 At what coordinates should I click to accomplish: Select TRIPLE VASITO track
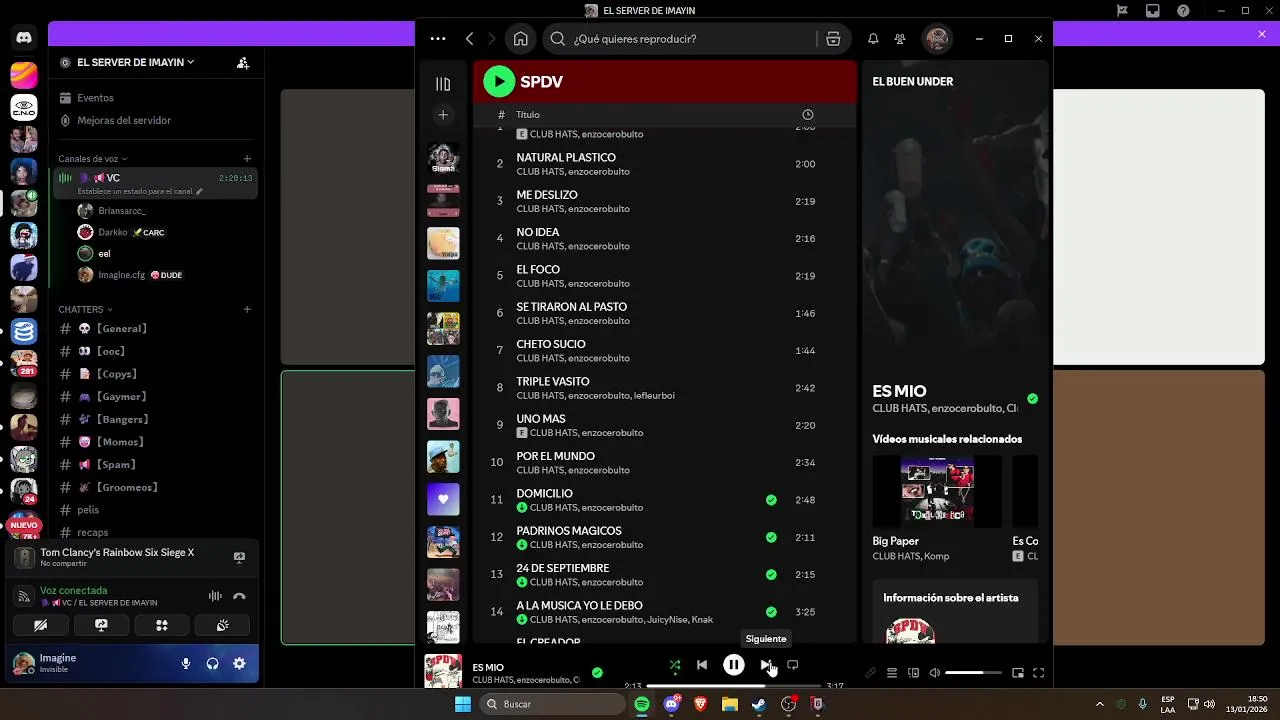(x=664, y=388)
